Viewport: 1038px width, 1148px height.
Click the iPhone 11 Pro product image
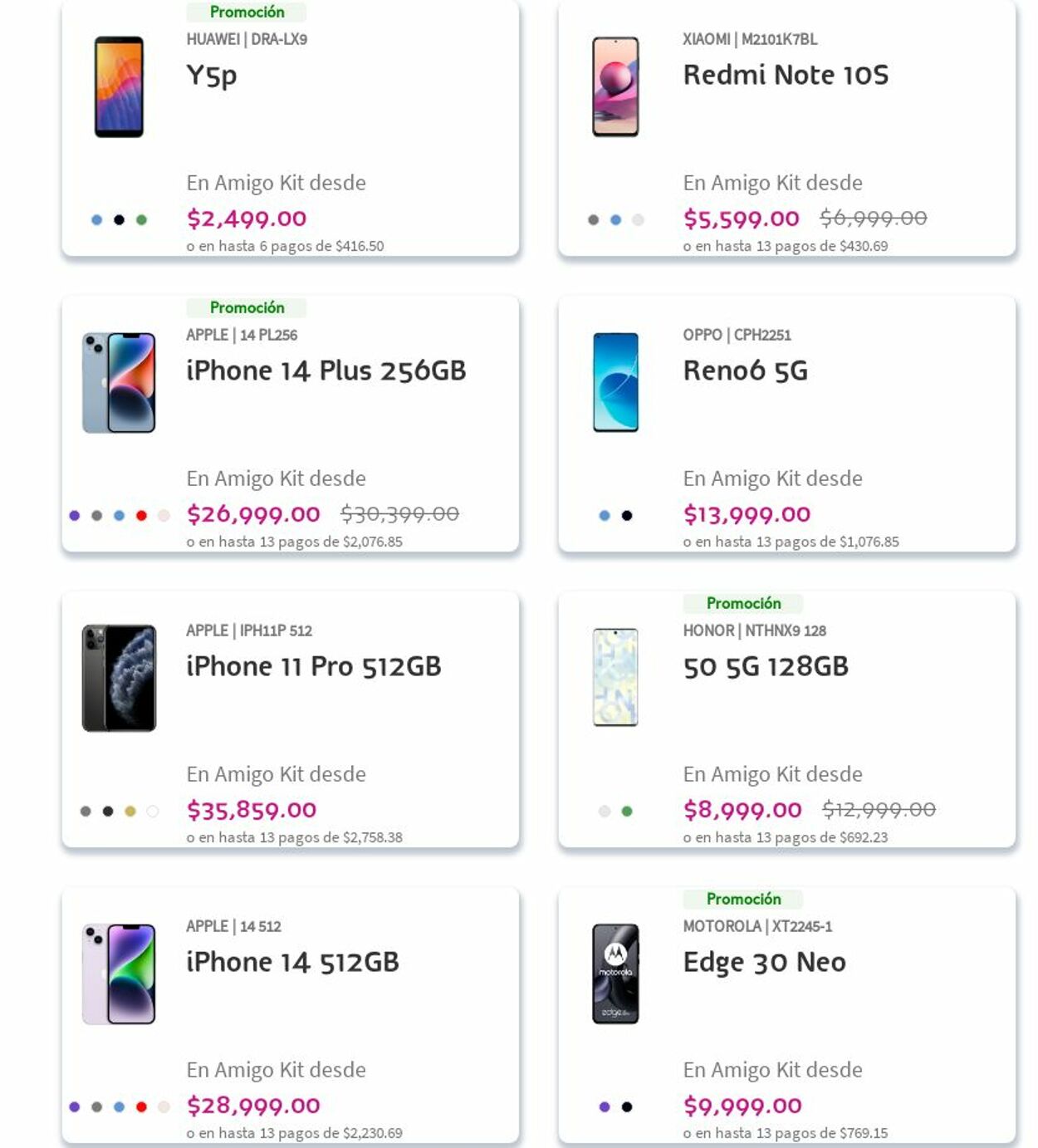[119, 678]
